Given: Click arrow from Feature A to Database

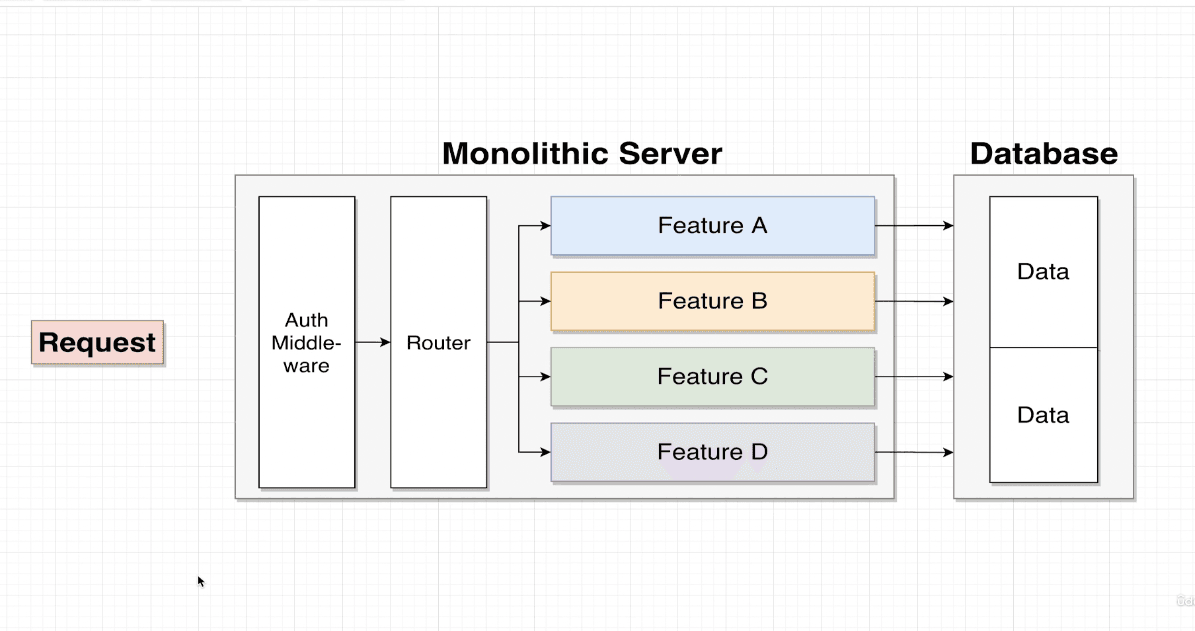Looking at the screenshot, I should point(914,226).
